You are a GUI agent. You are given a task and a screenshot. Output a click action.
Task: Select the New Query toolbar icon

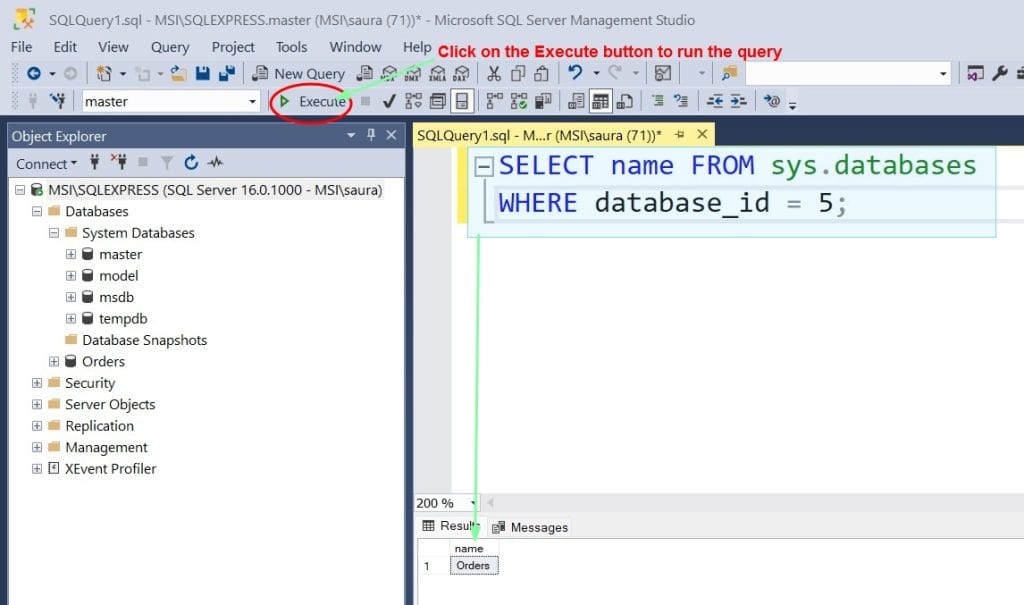click(x=298, y=72)
